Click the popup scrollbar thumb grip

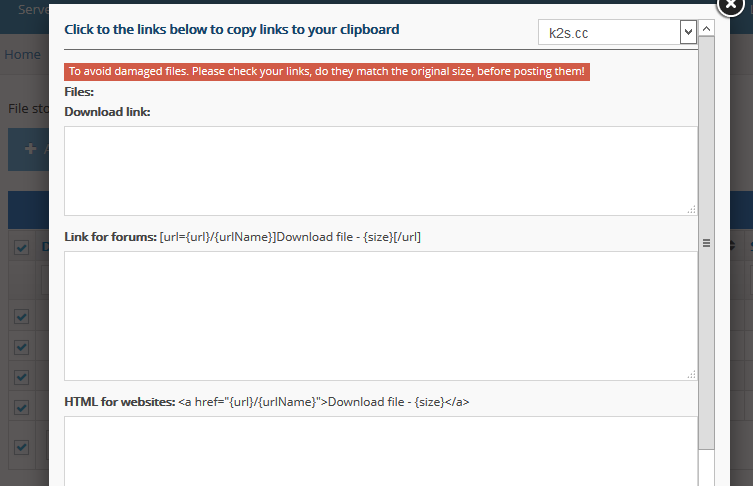point(706,243)
